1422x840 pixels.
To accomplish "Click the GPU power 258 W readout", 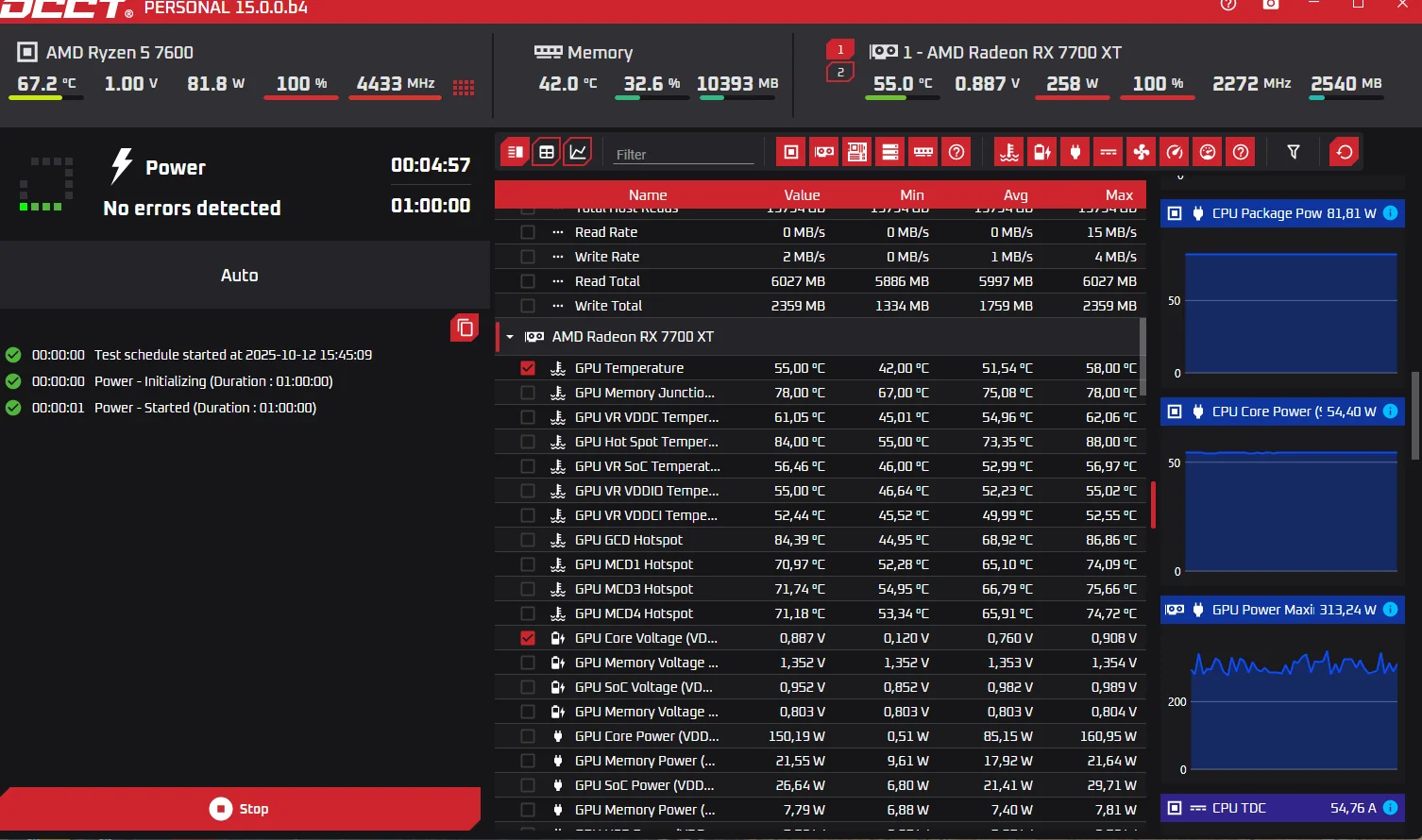I will click(x=1072, y=83).
